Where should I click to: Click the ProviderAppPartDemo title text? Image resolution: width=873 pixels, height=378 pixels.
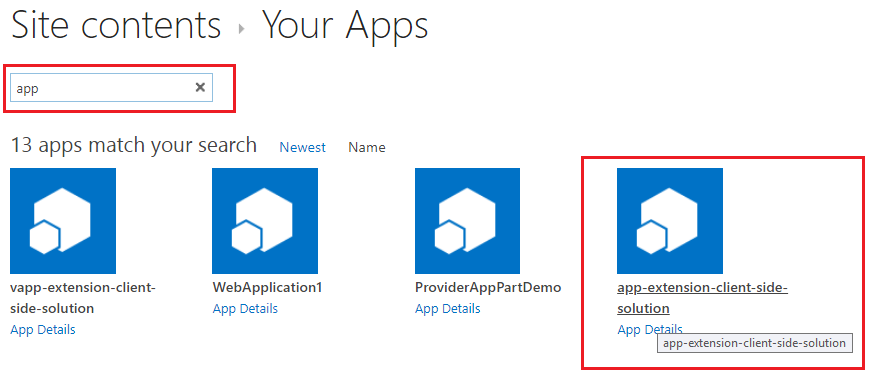488,288
